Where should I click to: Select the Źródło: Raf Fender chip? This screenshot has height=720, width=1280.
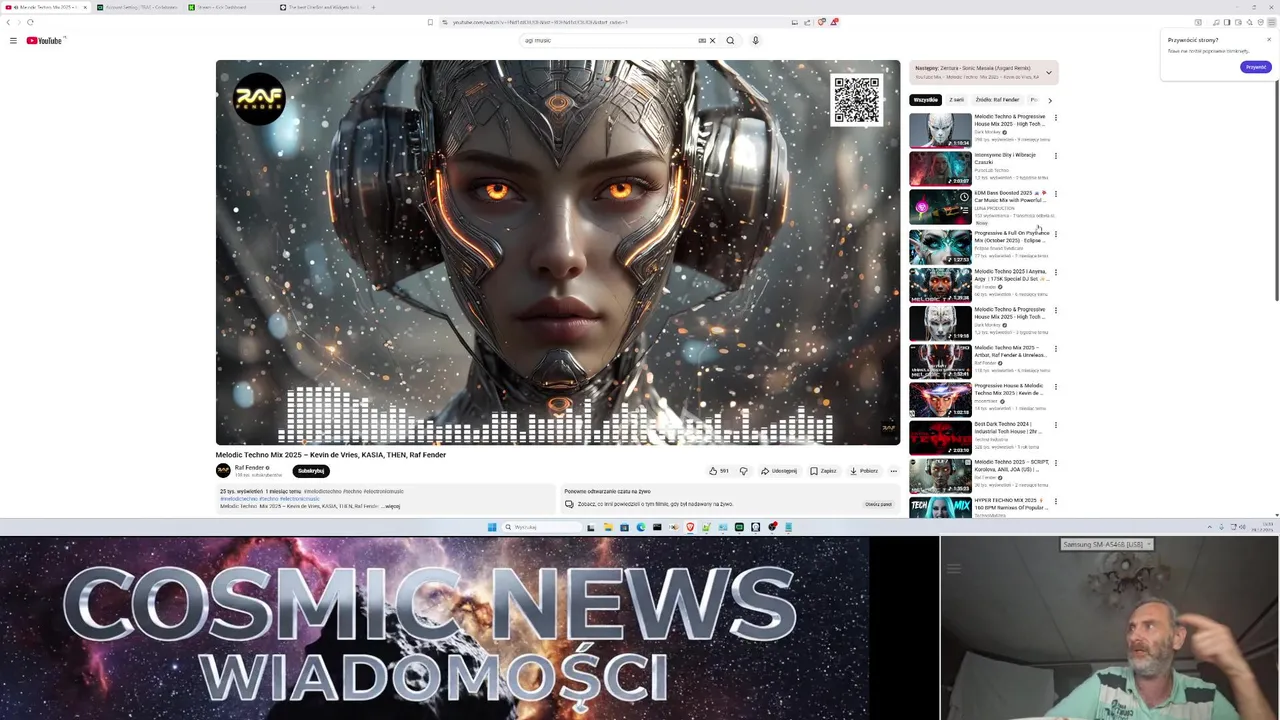point(997,100)
